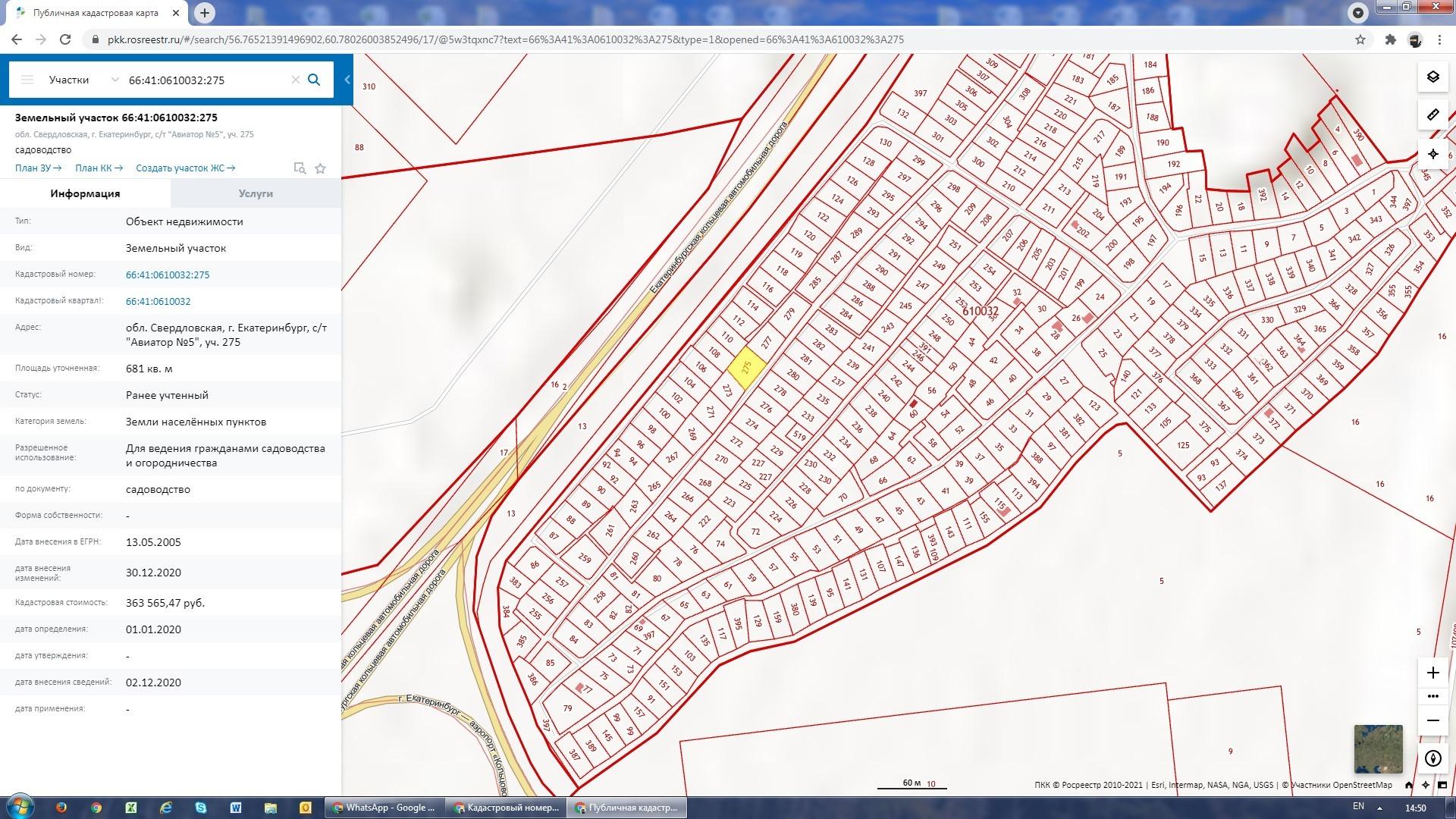Launch Excel from taskbar
Image resolution: width=1456 pixels, height=819 pixels.
click(131, 808)
